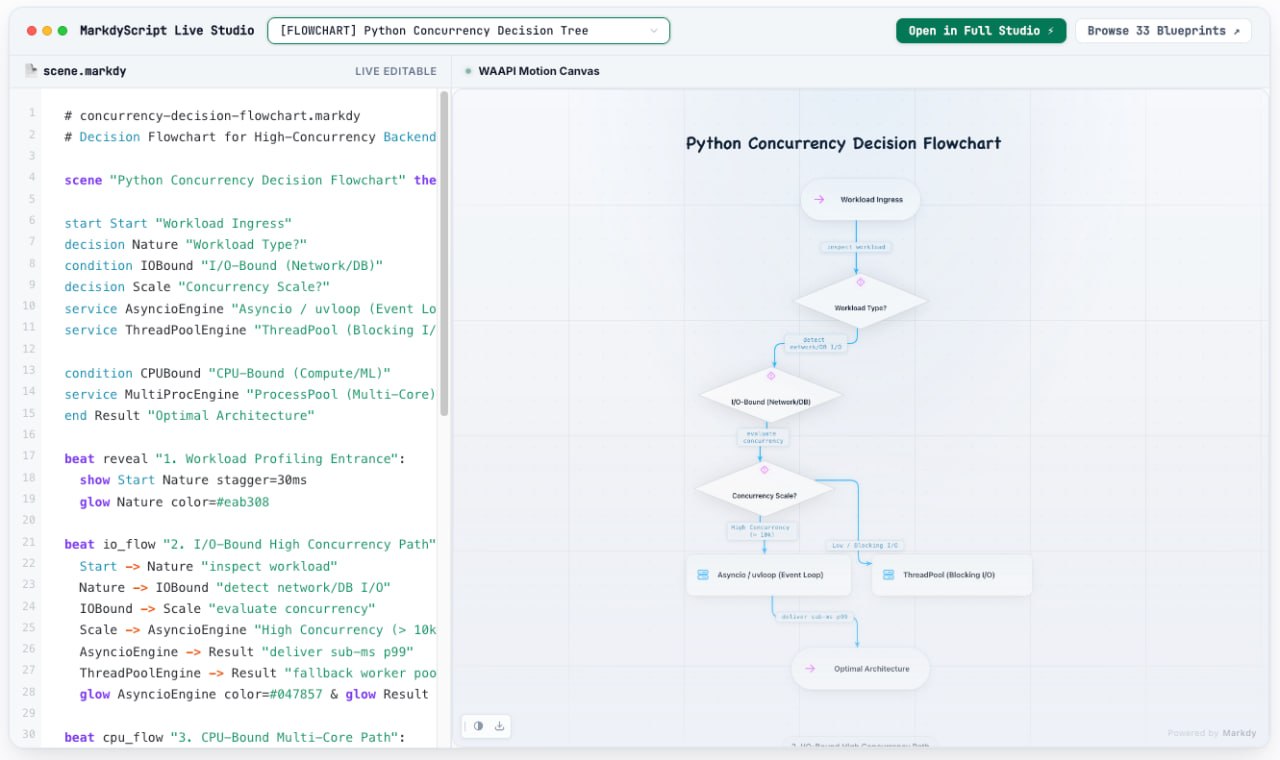1280x760 pixels.
Task: Click the decision marker above Workload Type?
Action: (x=860, y=283)
